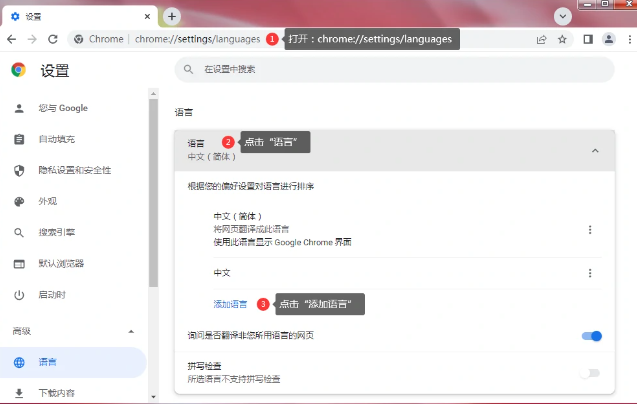
Task: Open the profile avatar icon
Action: coord(608,39)
